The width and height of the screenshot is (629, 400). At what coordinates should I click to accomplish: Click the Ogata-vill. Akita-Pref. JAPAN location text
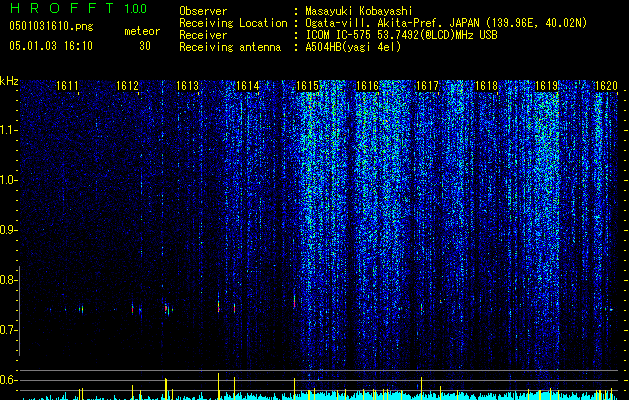446,23
